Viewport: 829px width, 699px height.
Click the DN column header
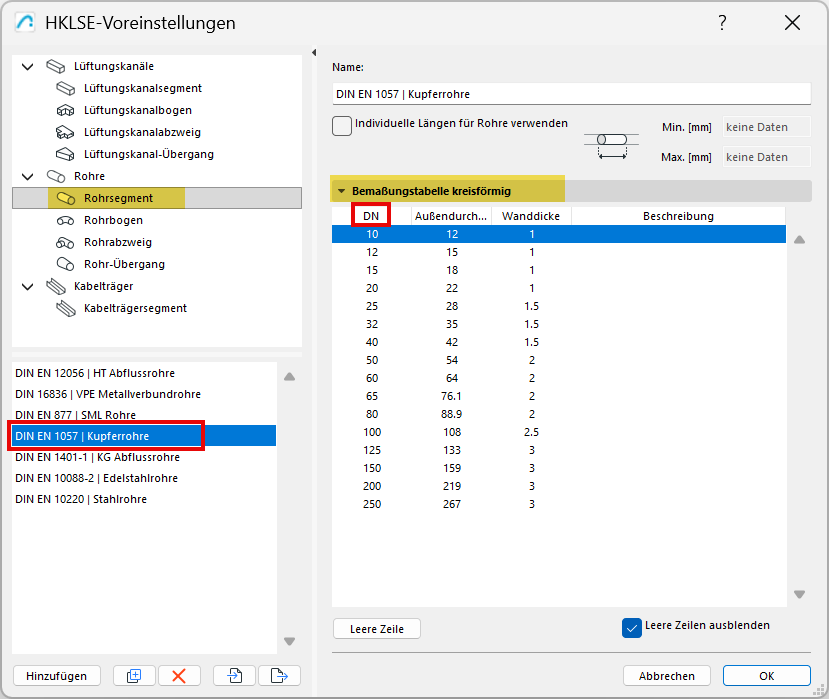coord(371,216)
